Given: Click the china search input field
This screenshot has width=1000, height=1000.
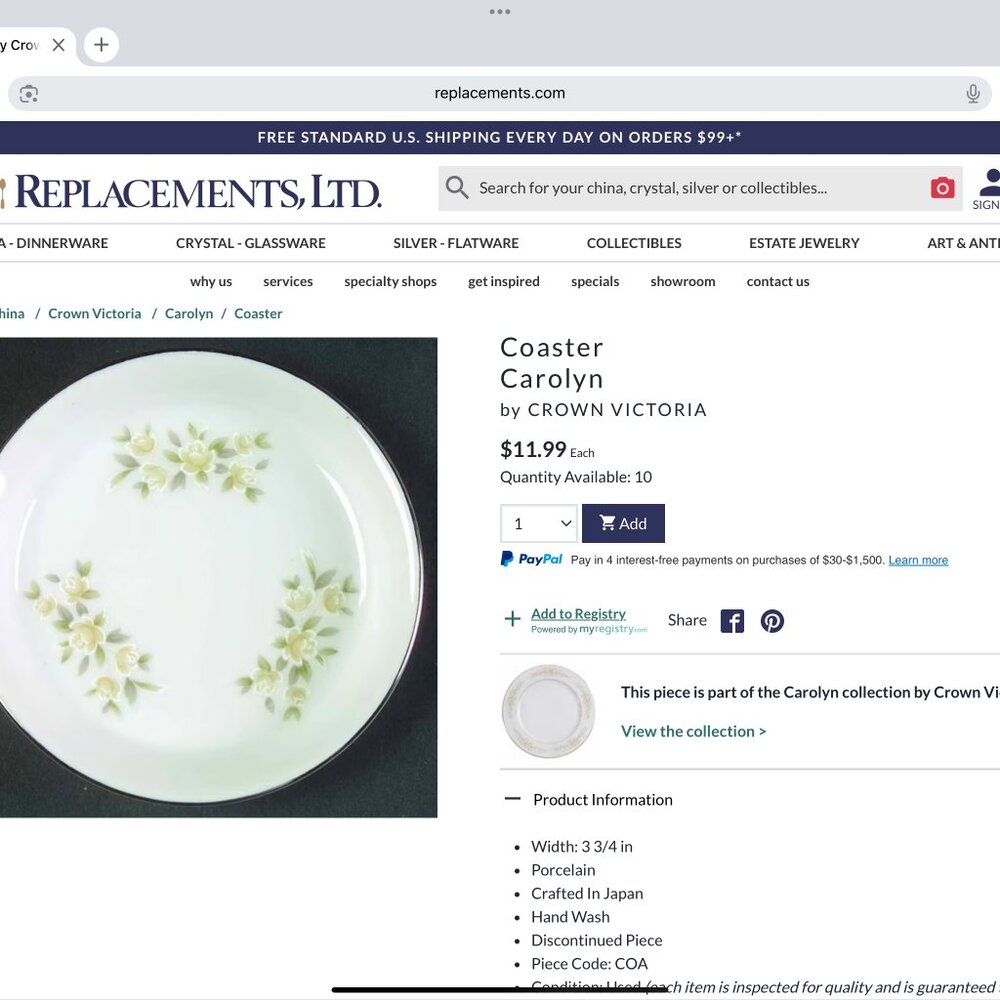Looking at the screenshot, I should (690, 188).
